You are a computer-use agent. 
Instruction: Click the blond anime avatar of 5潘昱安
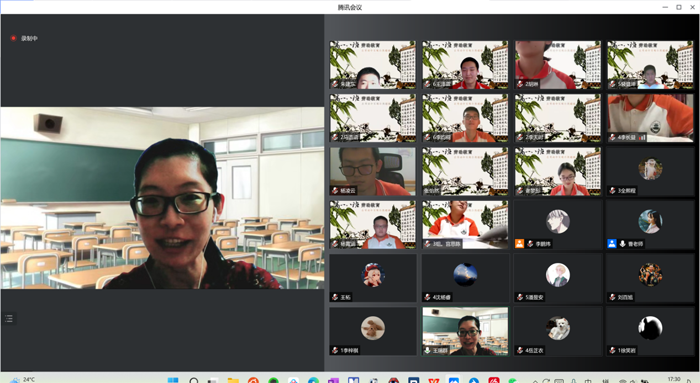coord(558,275)
